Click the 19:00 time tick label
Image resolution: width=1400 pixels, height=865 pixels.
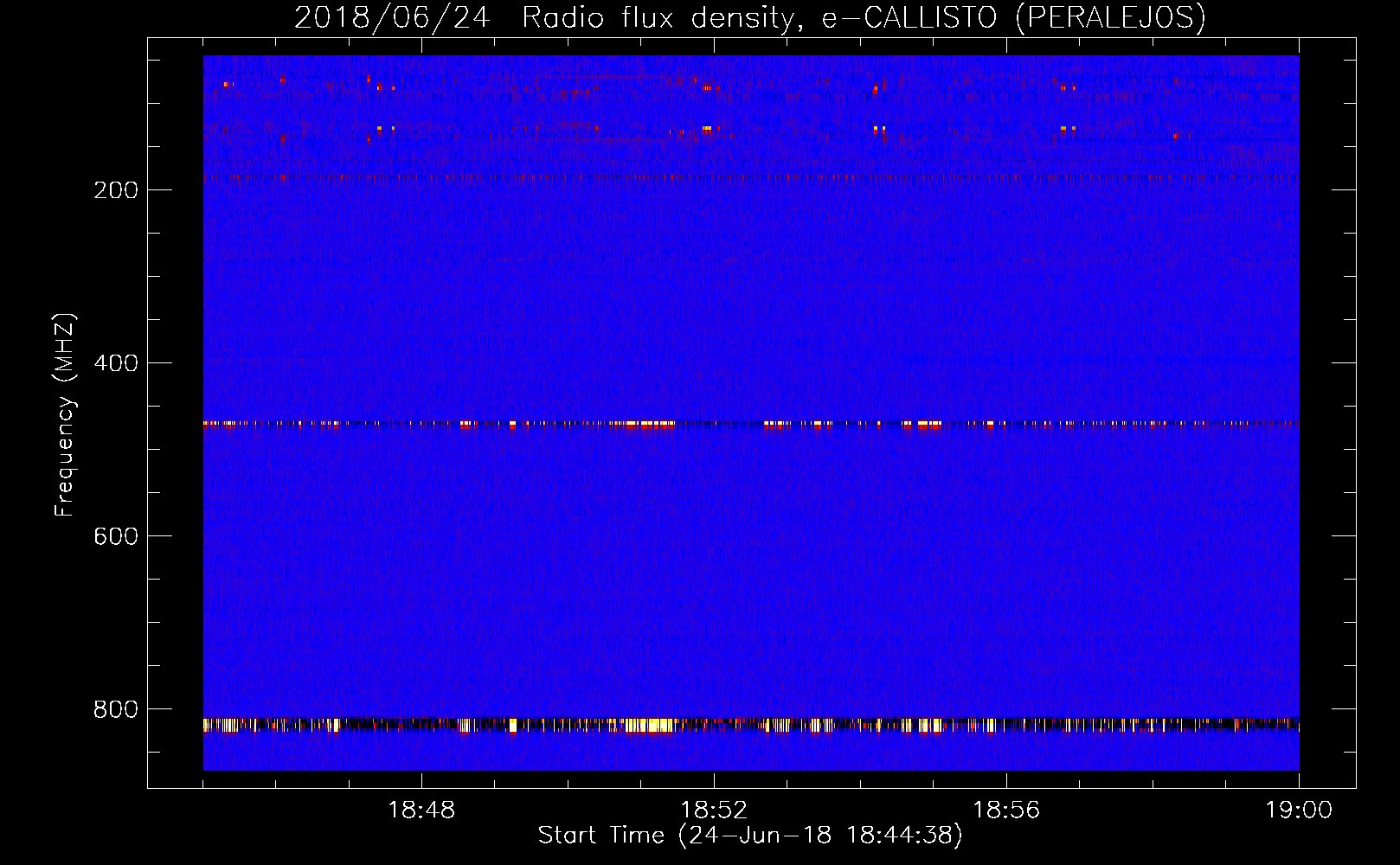(1299, 811)
